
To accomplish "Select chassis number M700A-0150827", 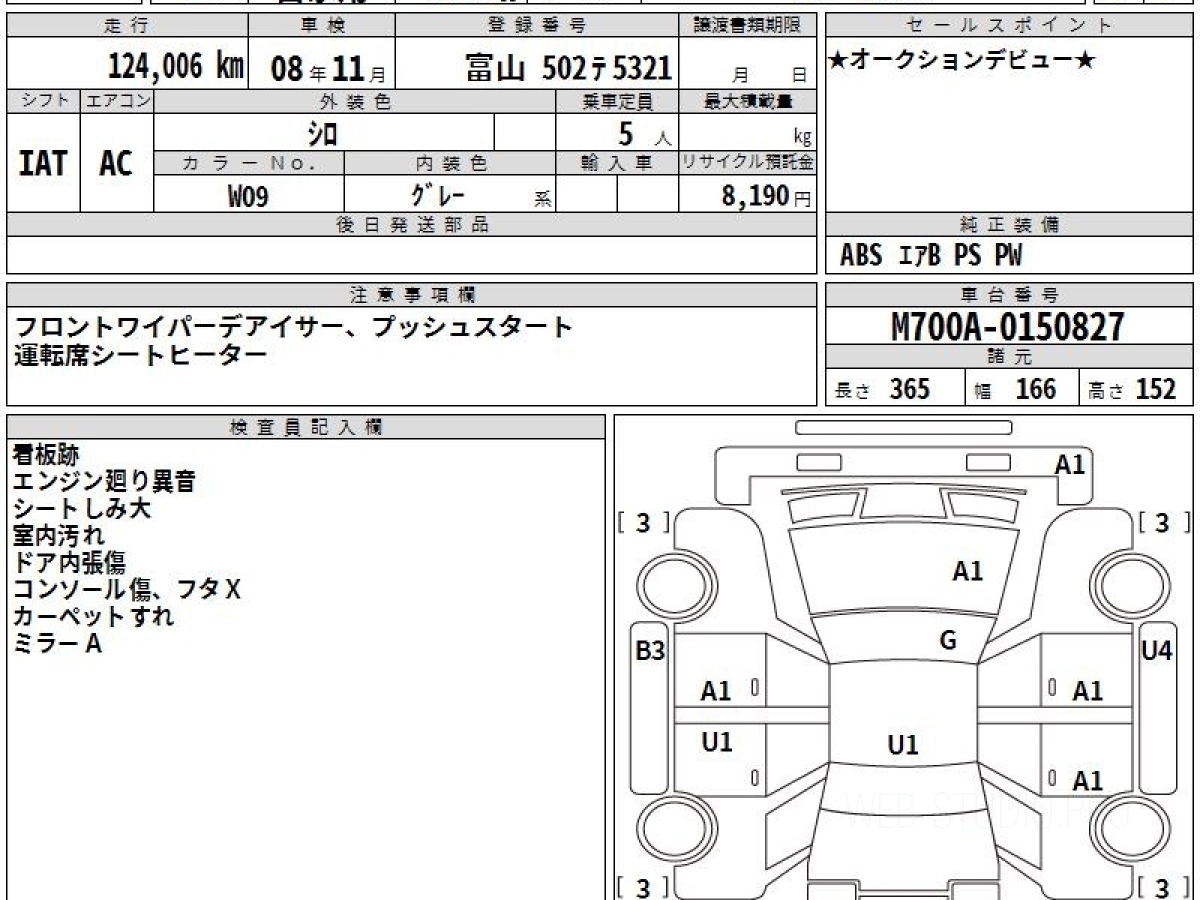I will pyautogui.click(x=1008, y=327).
